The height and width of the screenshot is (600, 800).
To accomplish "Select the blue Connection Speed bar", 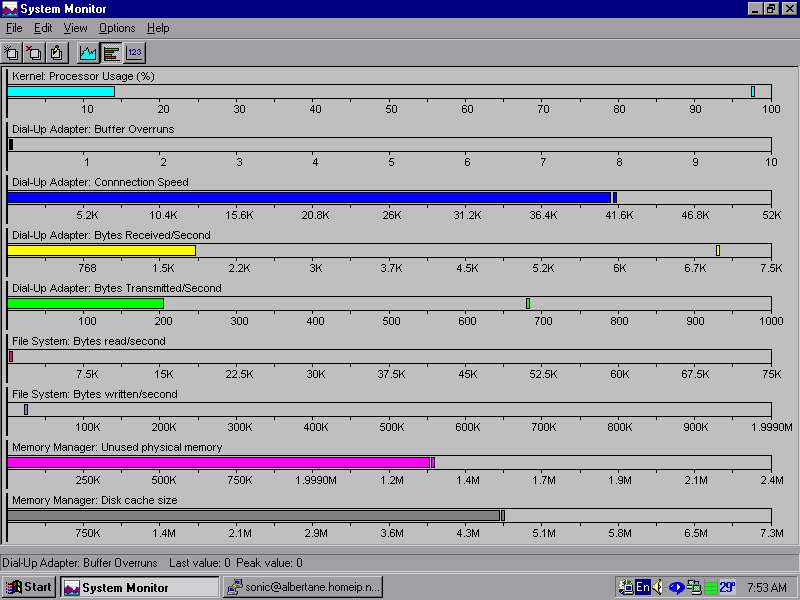I will pos(308,198).
